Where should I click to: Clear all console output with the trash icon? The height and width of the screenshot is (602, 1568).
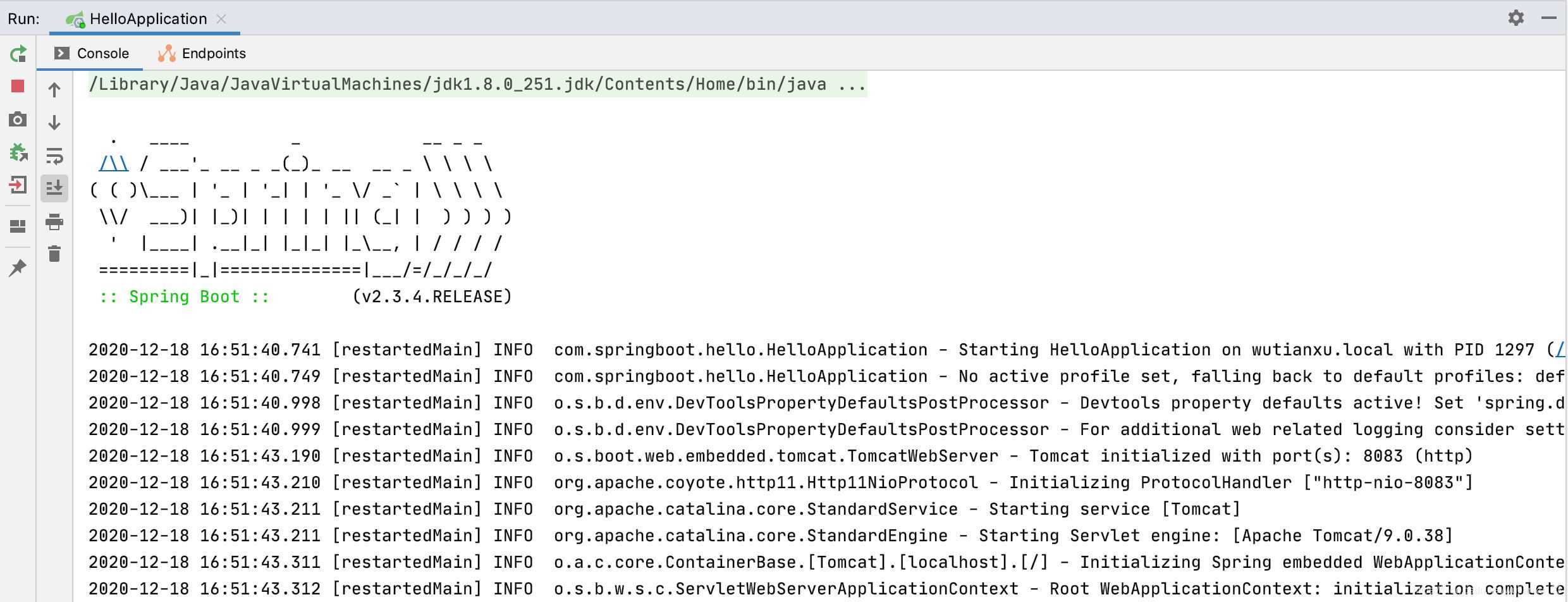pyautogui.click(x=54, y=254)
